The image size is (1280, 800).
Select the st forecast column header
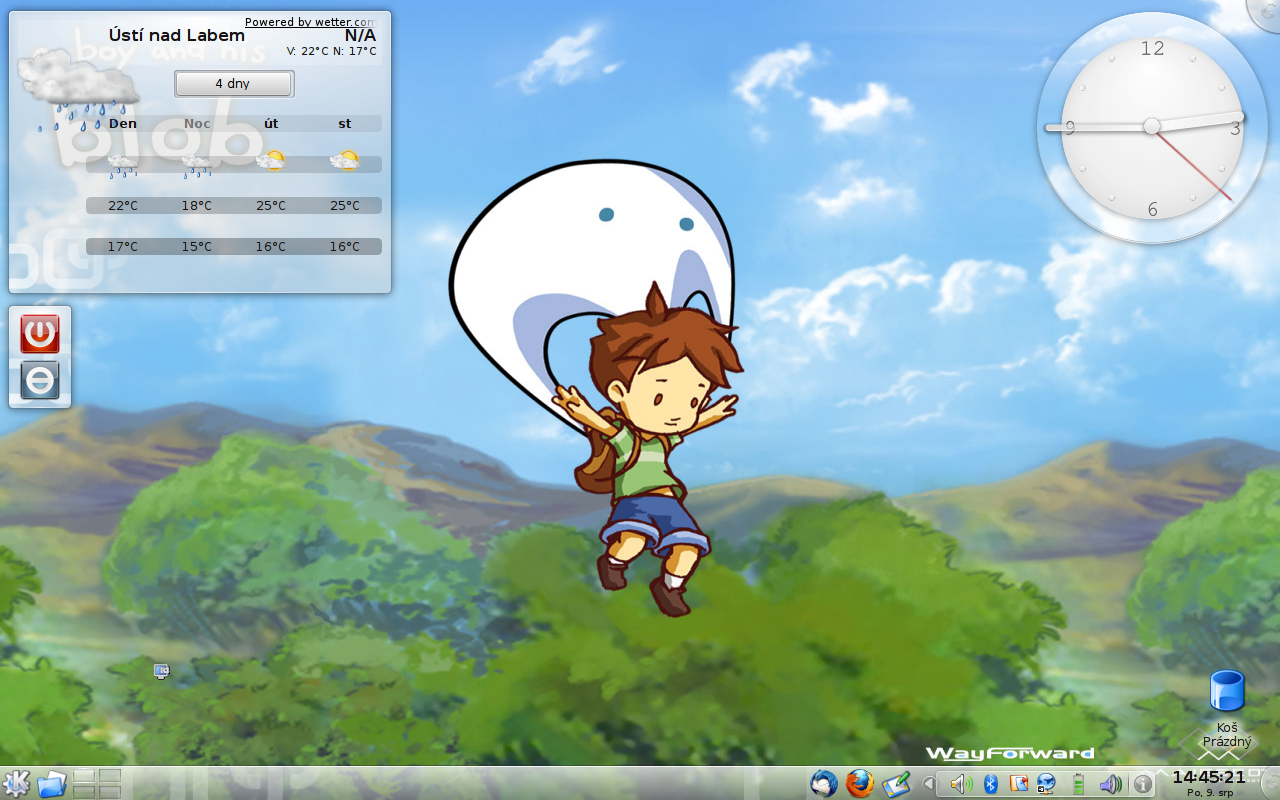[345, 124]
